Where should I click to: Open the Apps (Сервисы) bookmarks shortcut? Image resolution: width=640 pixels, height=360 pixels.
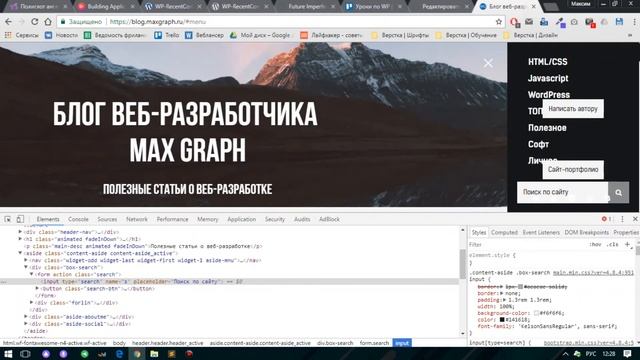point(22,36)
